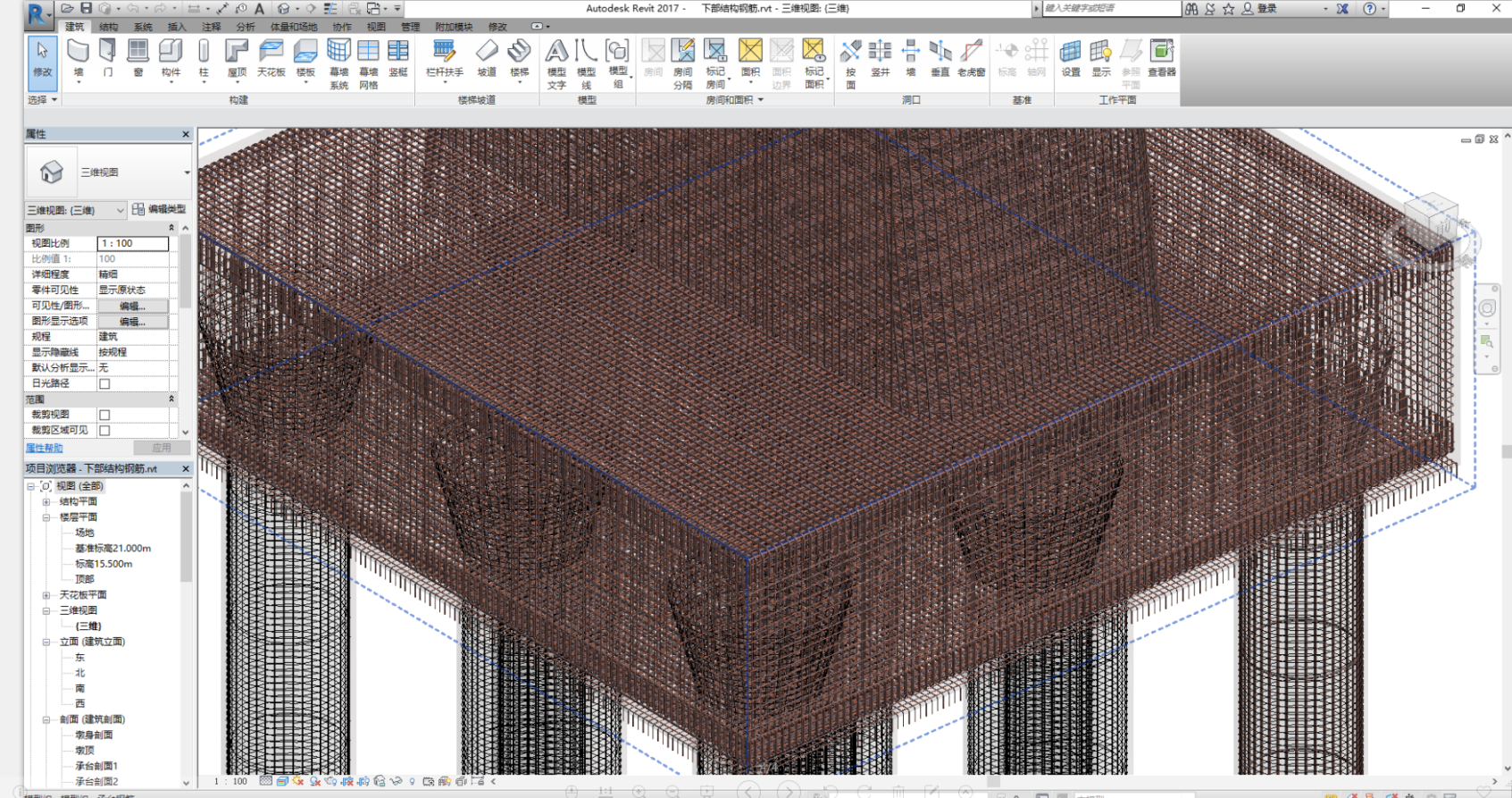Expand the 房间和面积 panel dropdown
Viewport: 1512px width, 798px height.
pos(734,100)
